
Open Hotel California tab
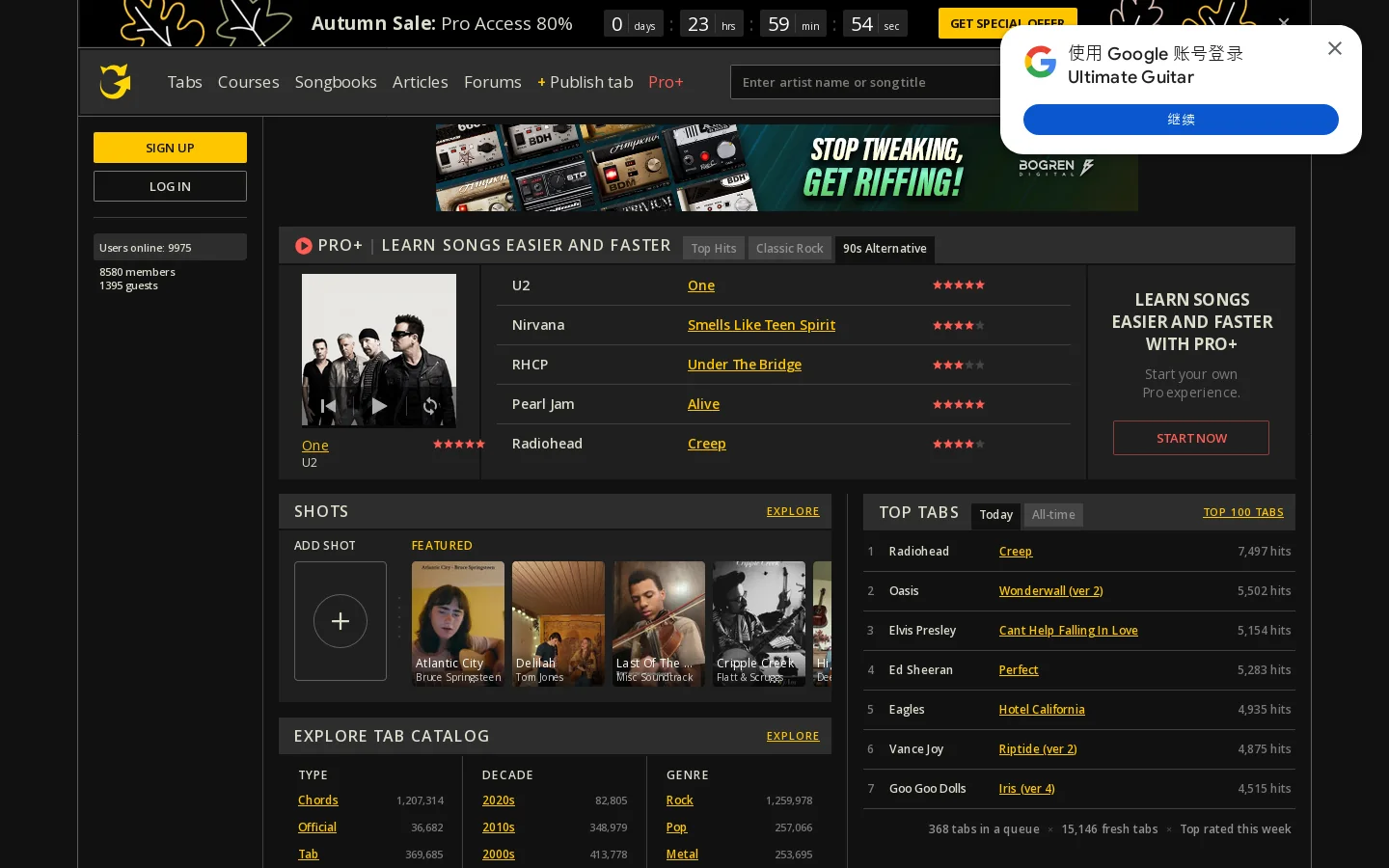click(x=1042, y=710)
